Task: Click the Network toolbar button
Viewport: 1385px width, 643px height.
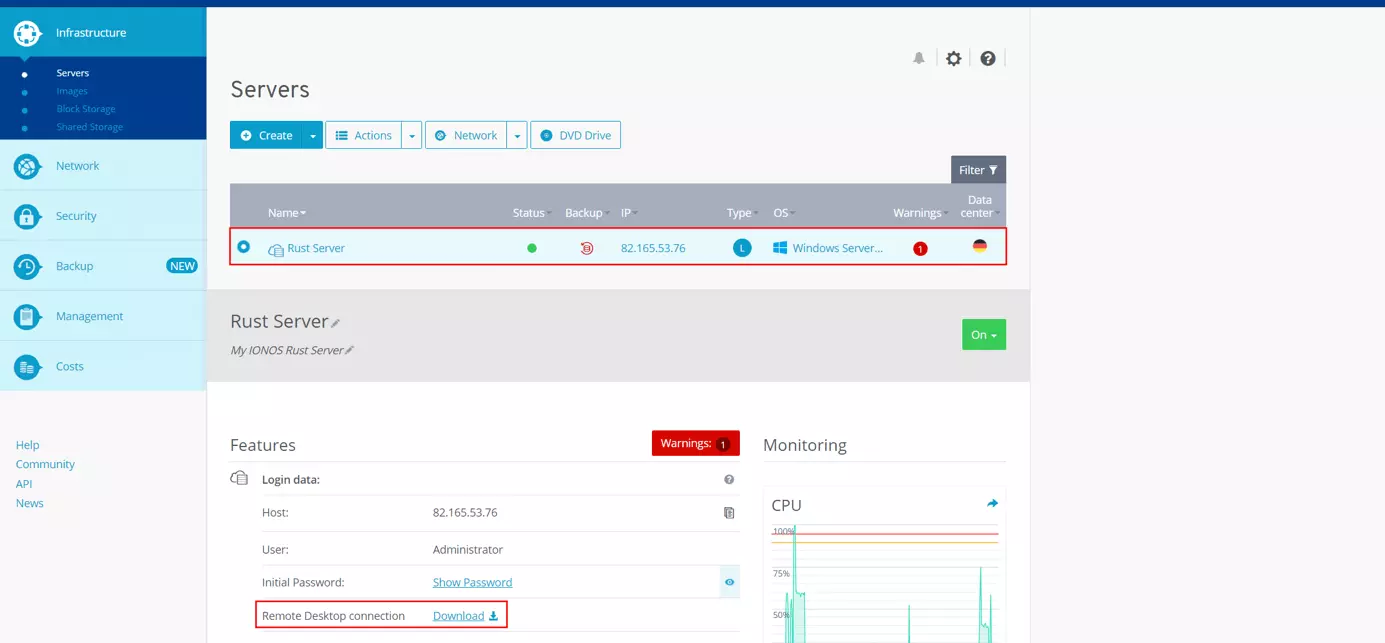Action: pyautogui.click(x=466, y=135)
